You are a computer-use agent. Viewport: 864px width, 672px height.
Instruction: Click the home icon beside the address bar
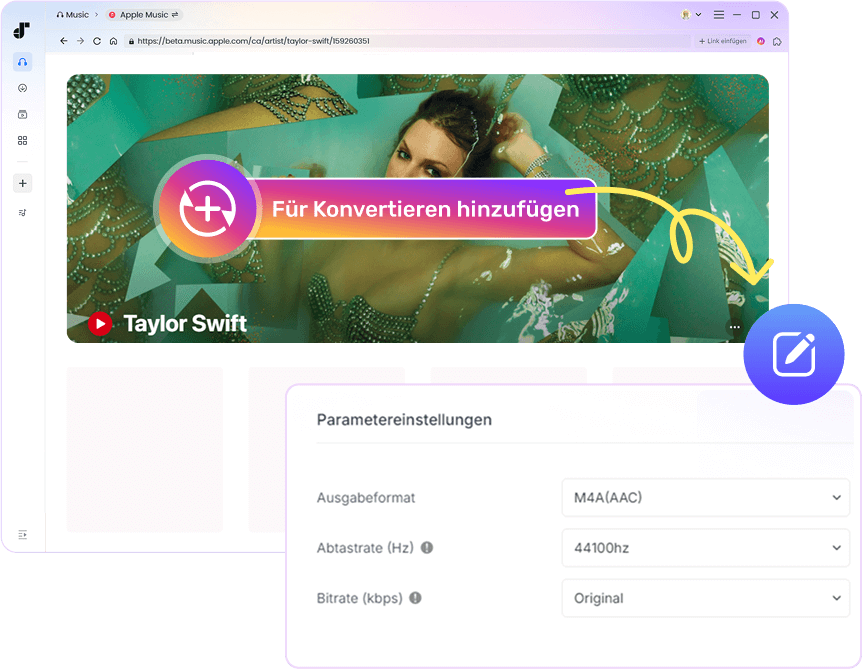[x=113, y=41]
